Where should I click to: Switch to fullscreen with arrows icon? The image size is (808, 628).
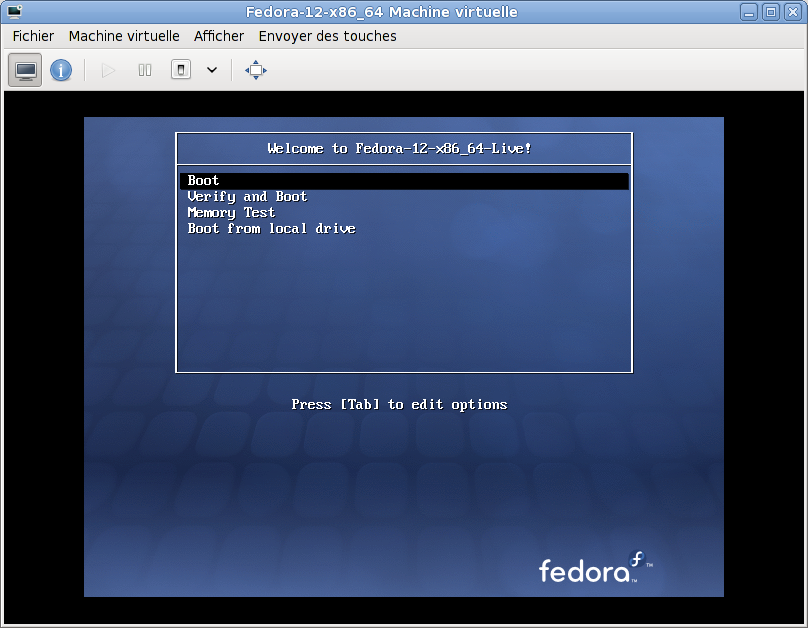pos(256,70)
